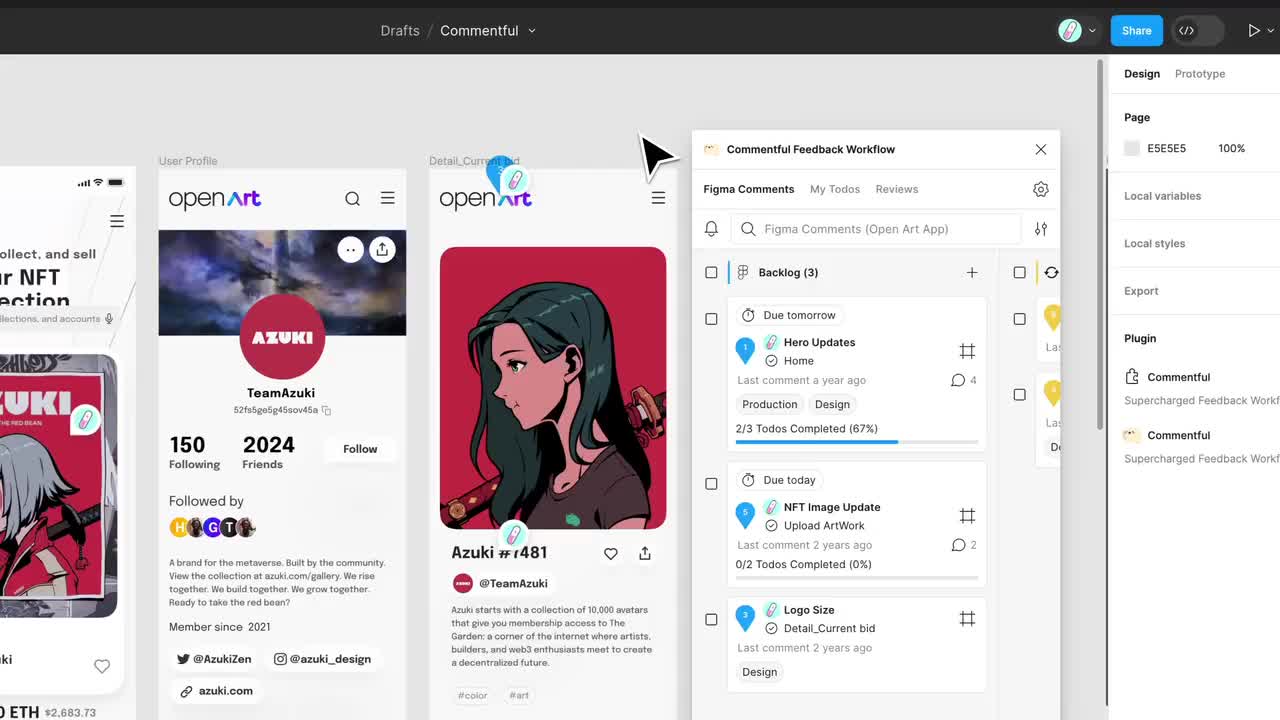Click the Production tag on Hero Updates

[x=769, y=404]
